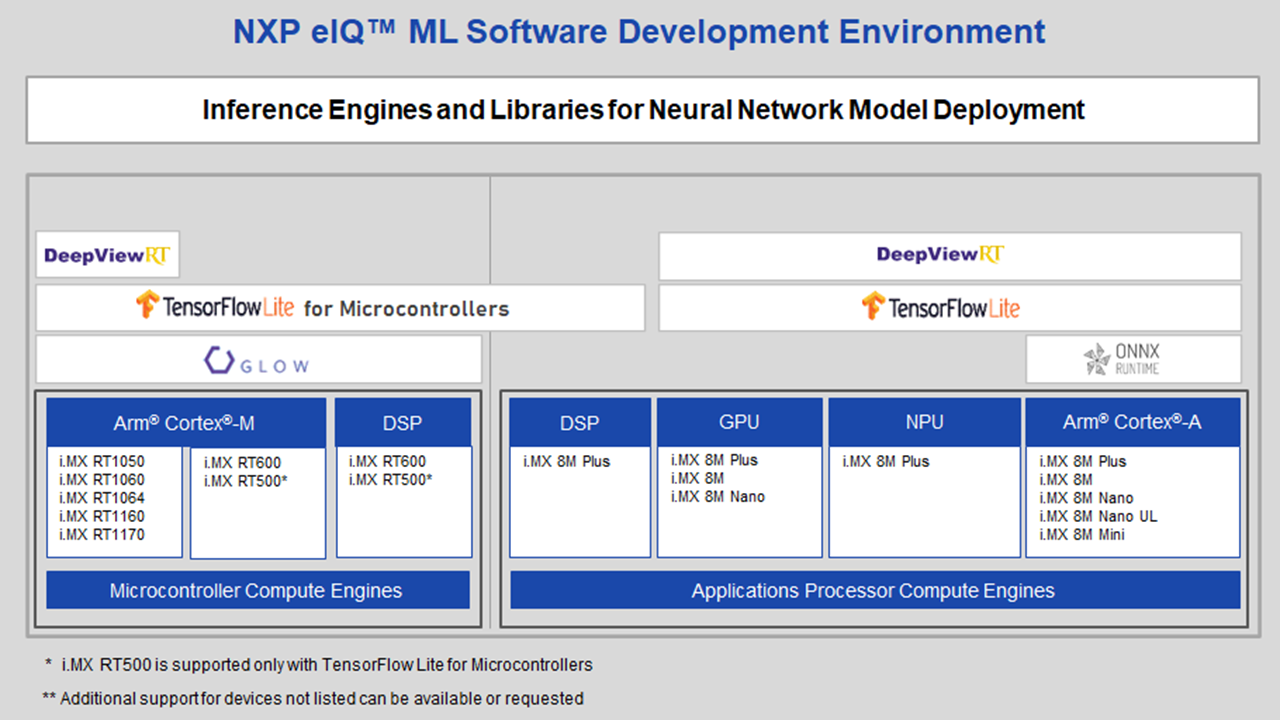Click the Inference Engines and Libraries header
The image size is (1280, 720).
pyautogui.click(x=644, y=110)
